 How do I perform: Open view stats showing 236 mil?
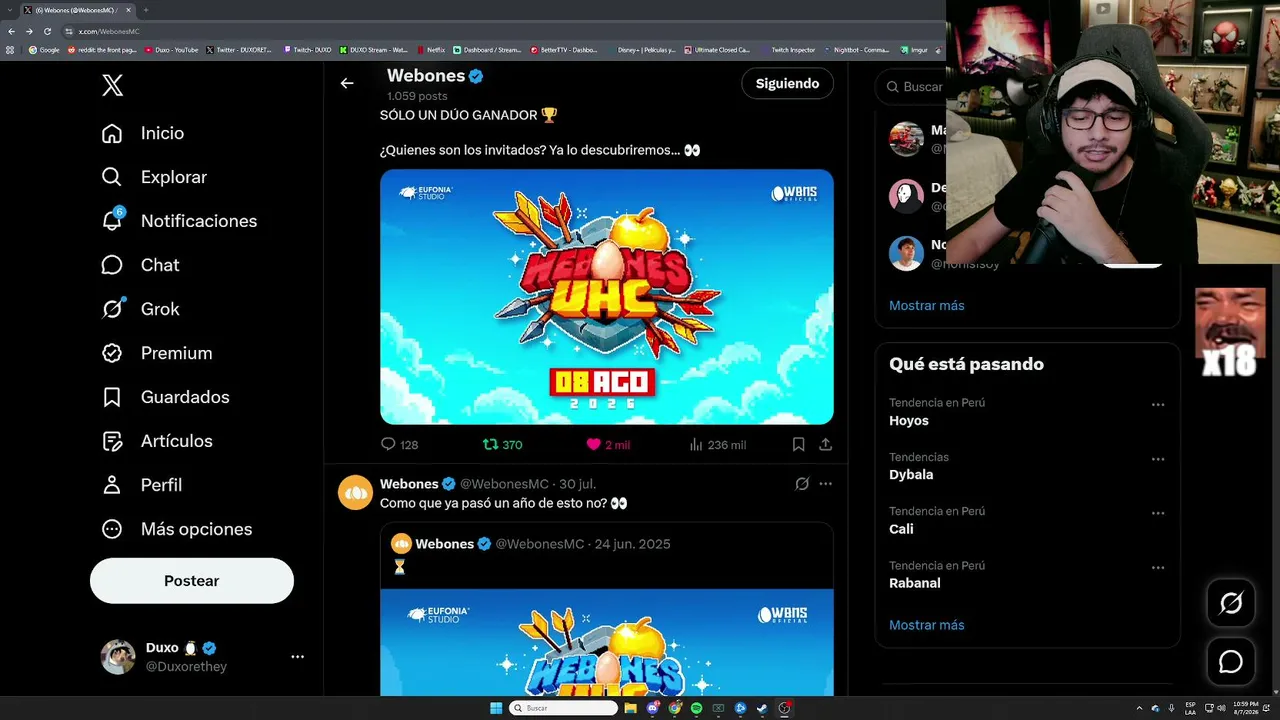click(717, 444)
